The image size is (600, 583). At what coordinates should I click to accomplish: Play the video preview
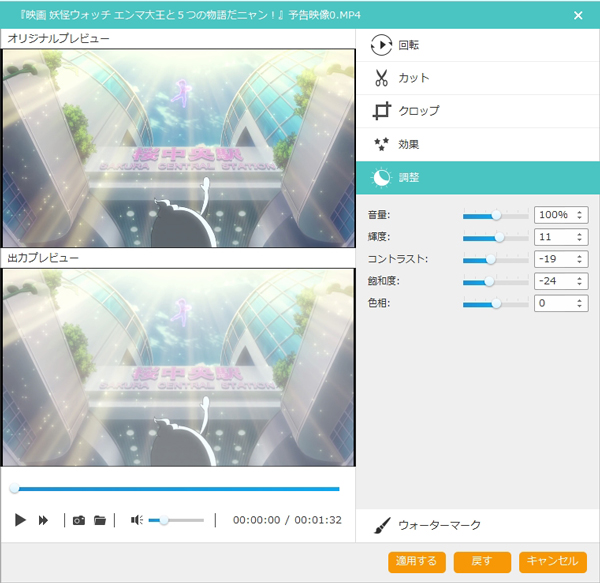[x=20, y=520]
